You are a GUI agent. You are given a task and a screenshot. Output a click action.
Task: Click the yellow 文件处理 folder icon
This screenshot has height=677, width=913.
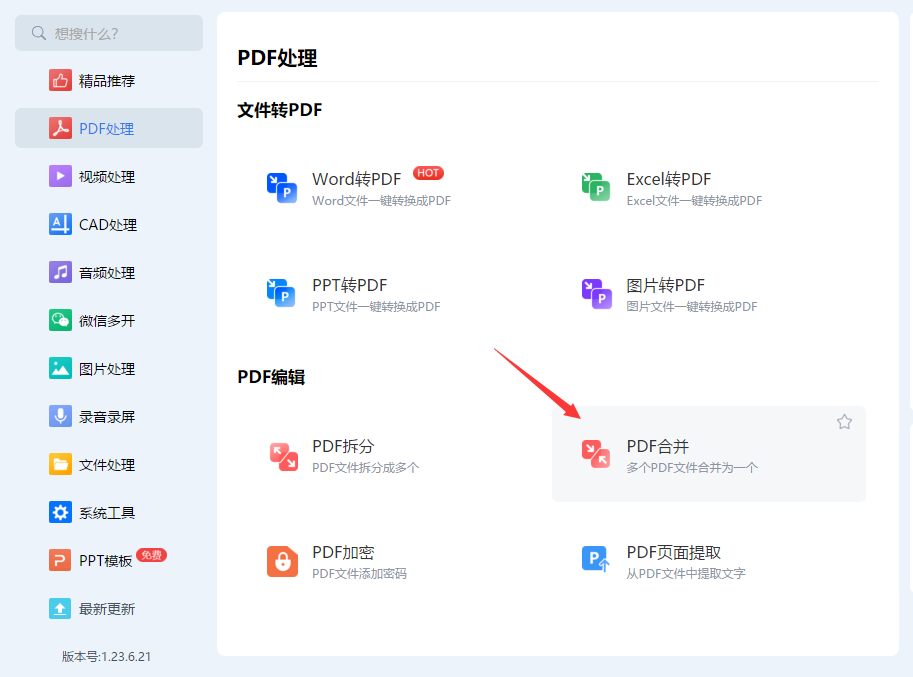(x=60, y=464)
